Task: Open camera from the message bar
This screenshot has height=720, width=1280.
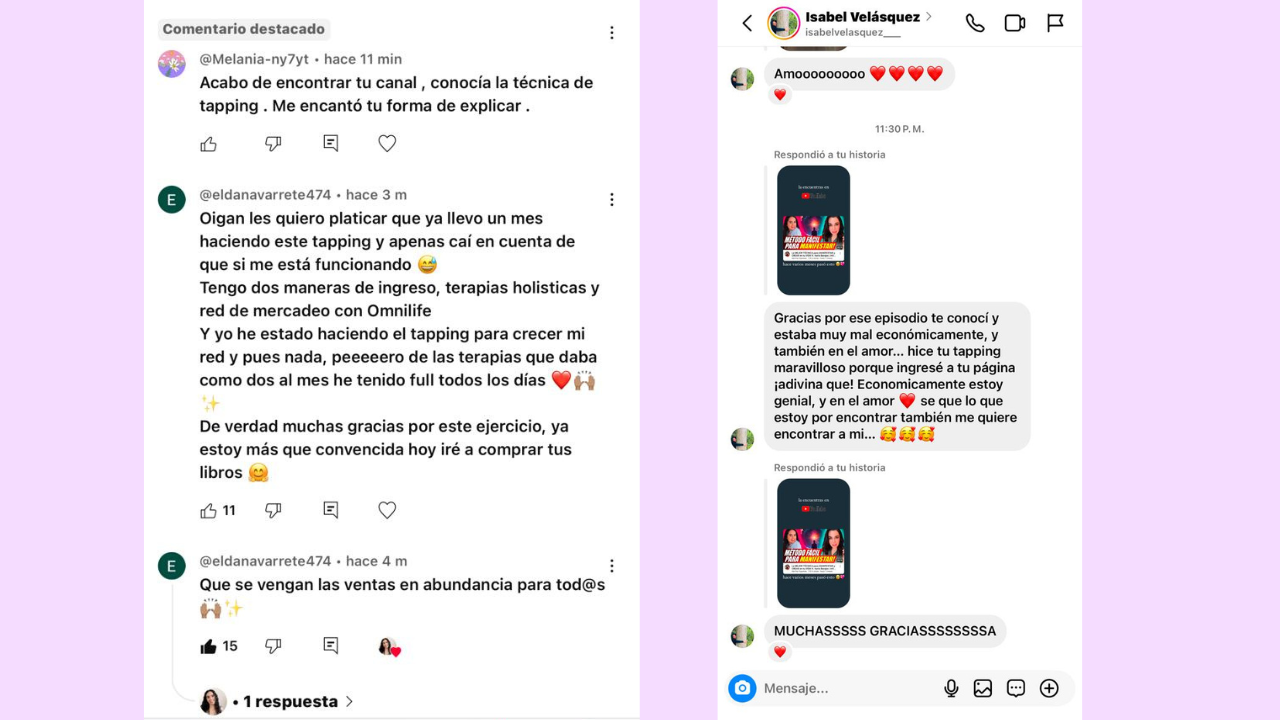Action: [742, 688]
